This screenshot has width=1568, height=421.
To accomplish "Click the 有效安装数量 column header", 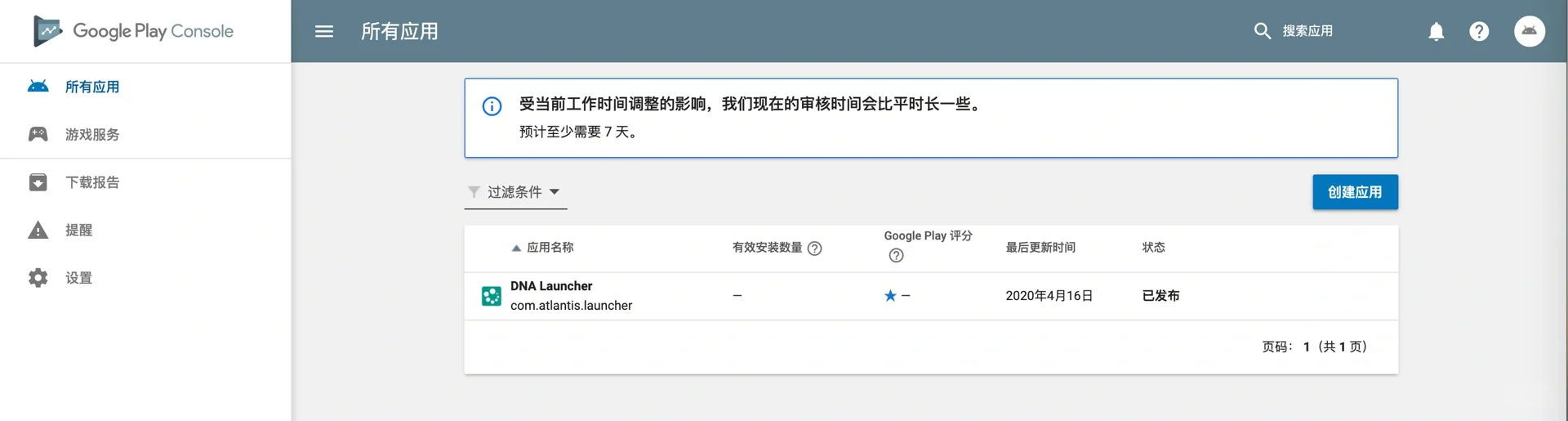I will 767,248.
